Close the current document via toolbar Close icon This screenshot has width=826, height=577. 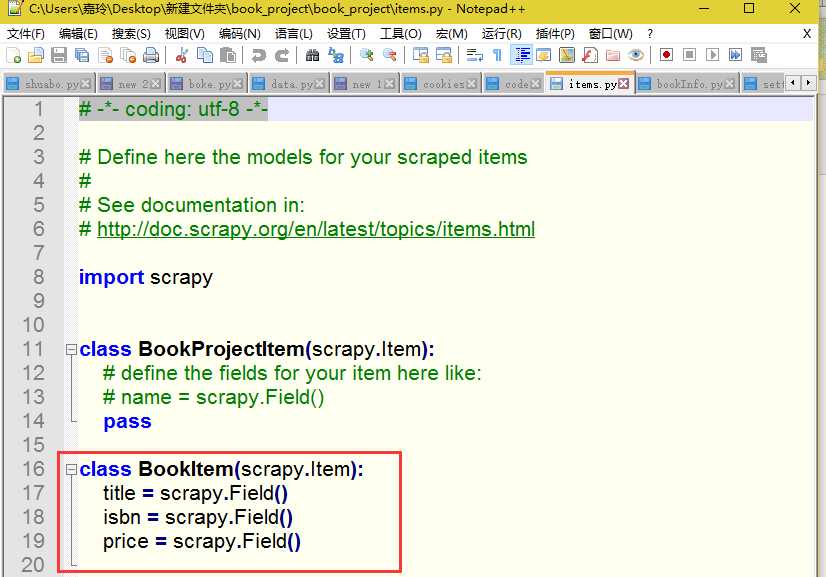click(x=105, y=55)
